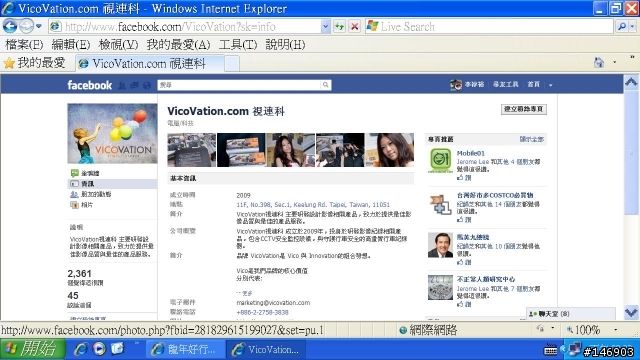
Task: Select the 資訊 info sidebar item
Action: [112, 184]
